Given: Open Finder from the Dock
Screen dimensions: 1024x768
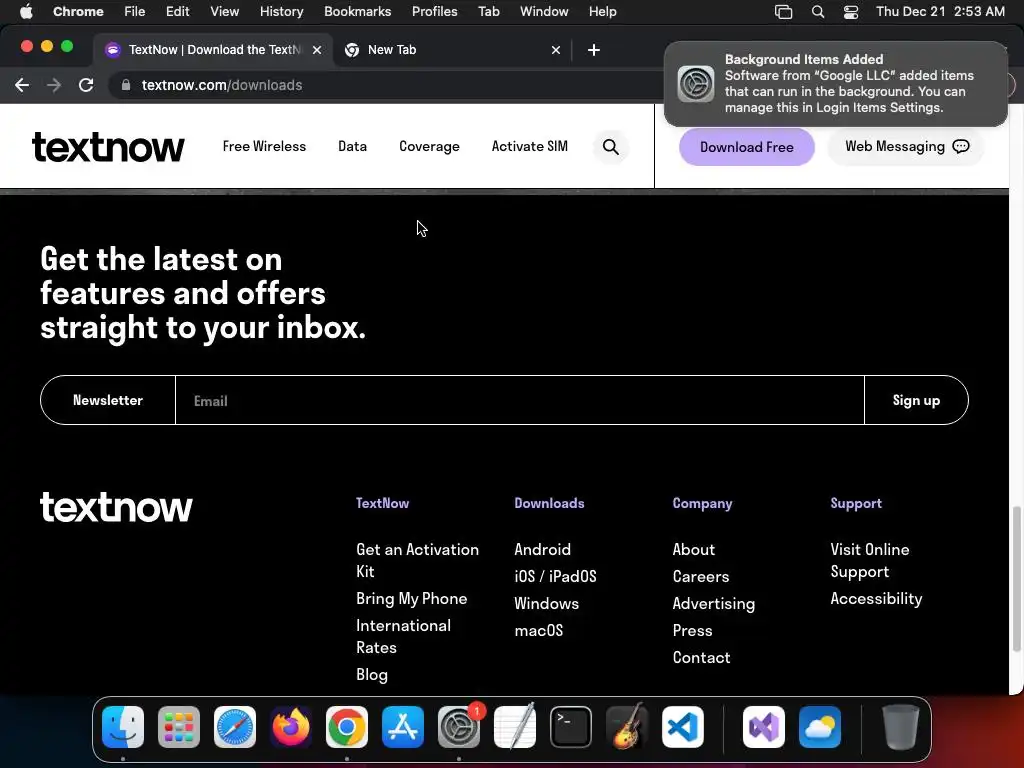Looking at the screenshot, I should pos(123,727).
